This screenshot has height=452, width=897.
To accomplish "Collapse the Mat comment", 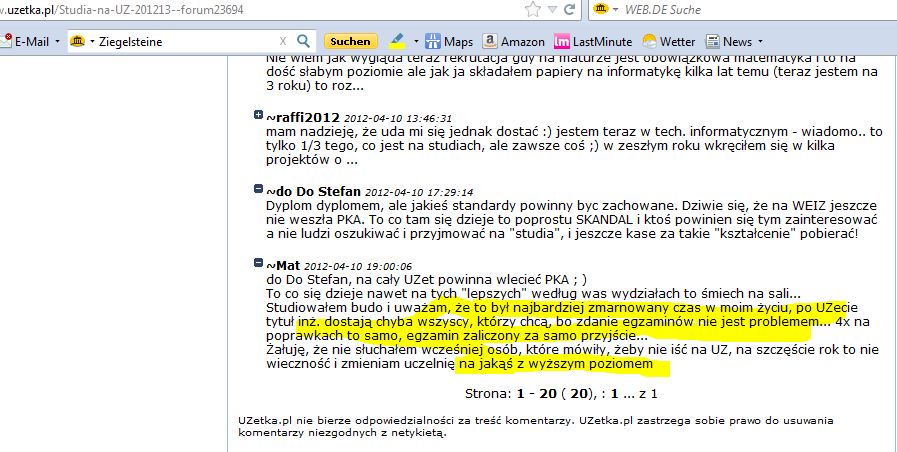I will pyautogui.click(x=259, y=263).
